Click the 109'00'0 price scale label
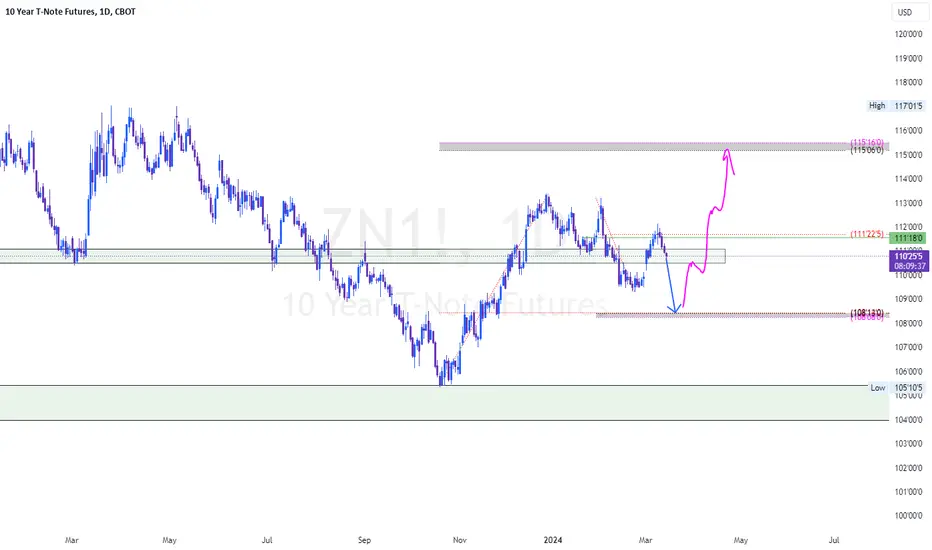 coord(908,299)
